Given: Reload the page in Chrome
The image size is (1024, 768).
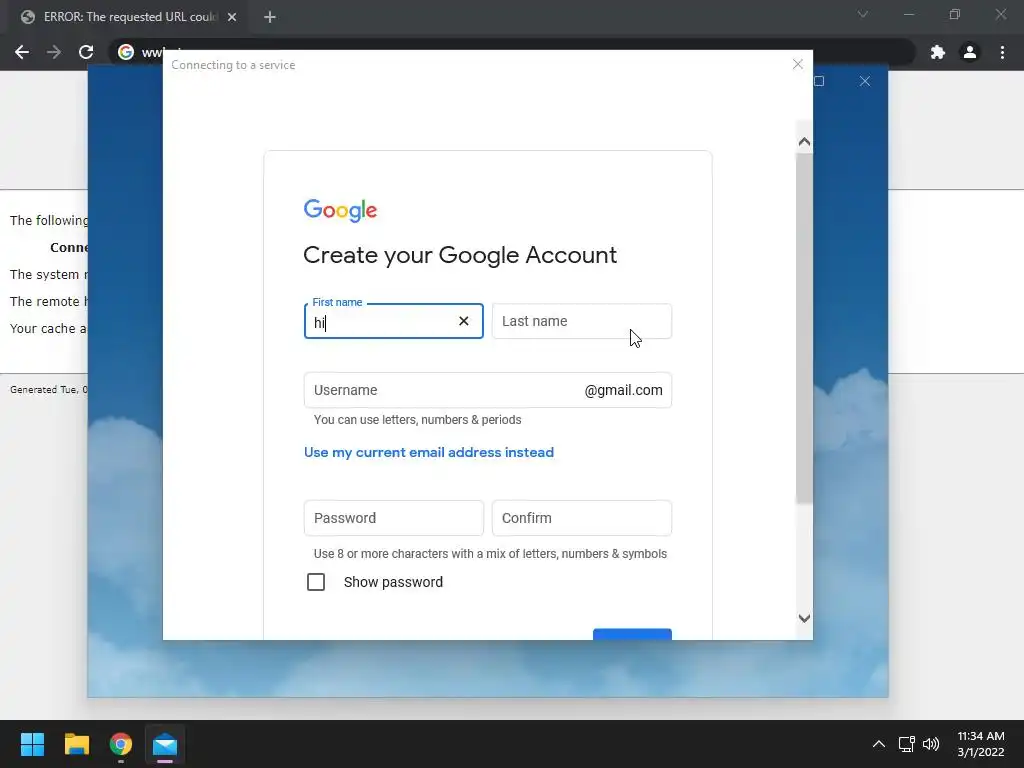Looking at the screenshot, I should tap(86, 52).
